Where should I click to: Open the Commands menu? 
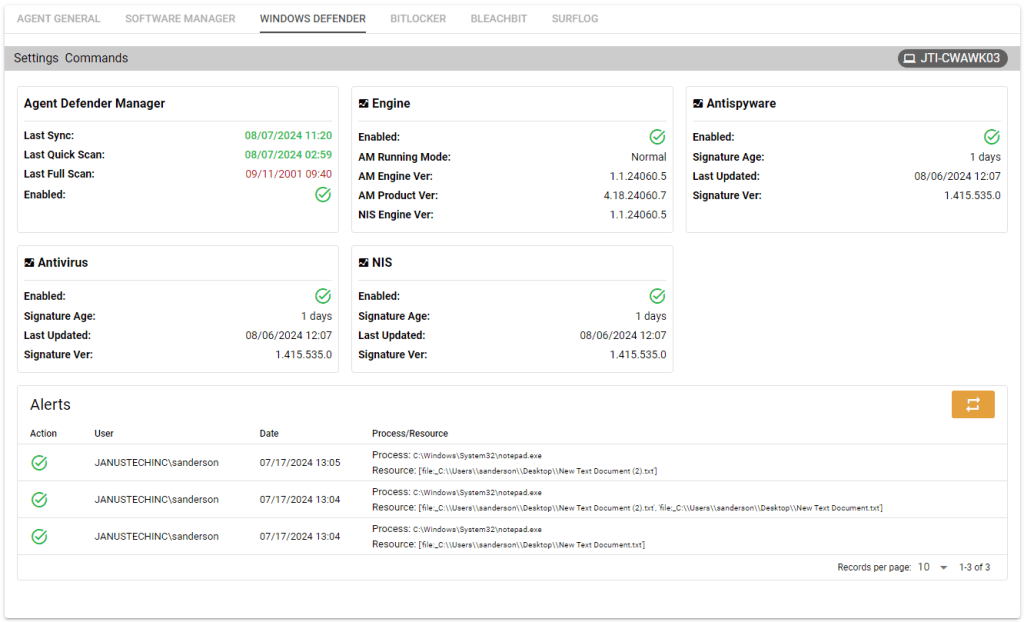97,58
